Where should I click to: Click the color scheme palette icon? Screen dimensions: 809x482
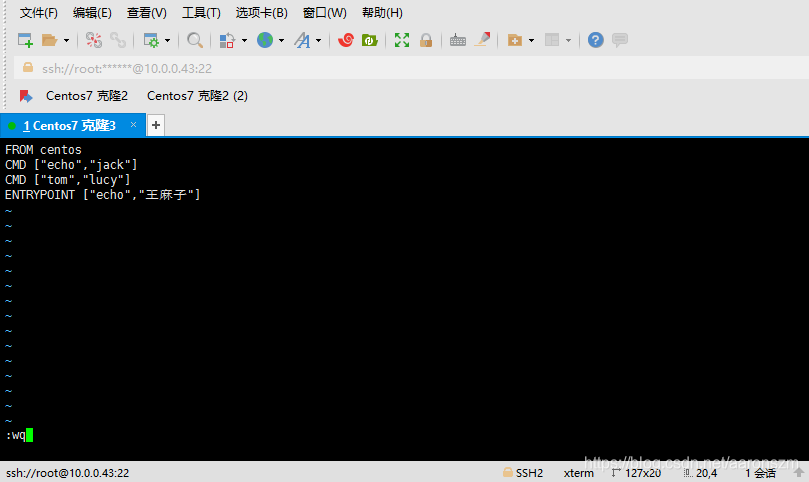(x=227, y=40)
